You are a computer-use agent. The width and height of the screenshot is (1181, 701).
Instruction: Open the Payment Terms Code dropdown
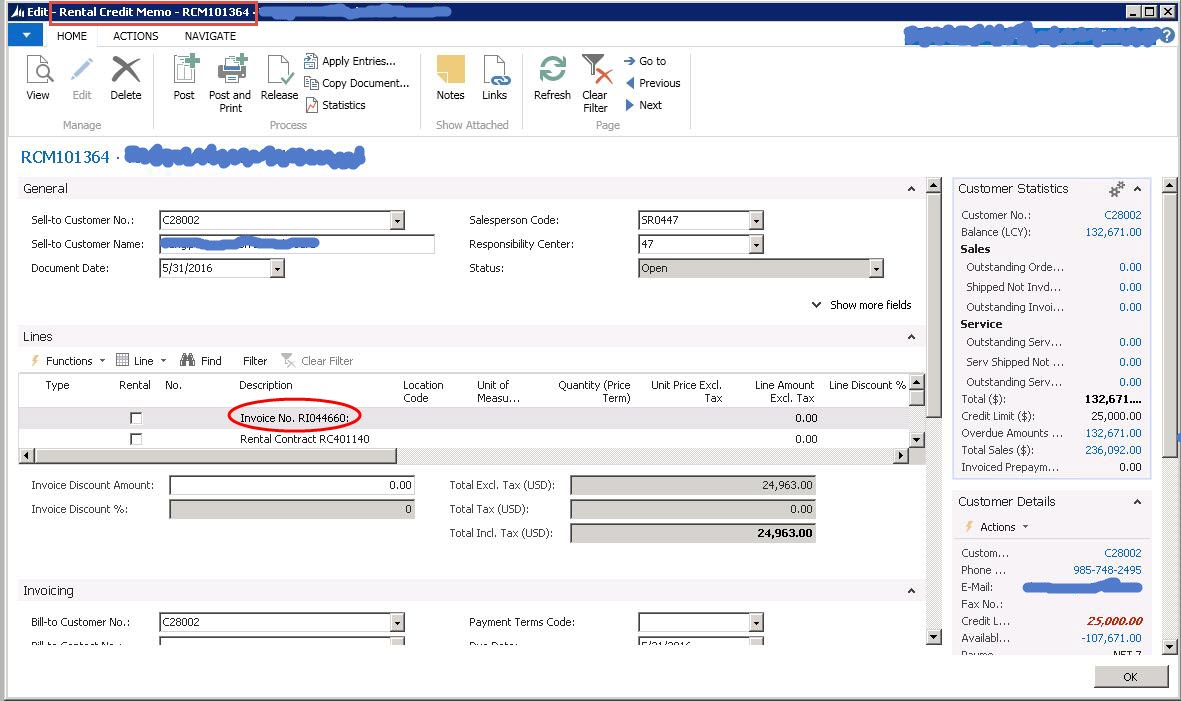(755, 622)
